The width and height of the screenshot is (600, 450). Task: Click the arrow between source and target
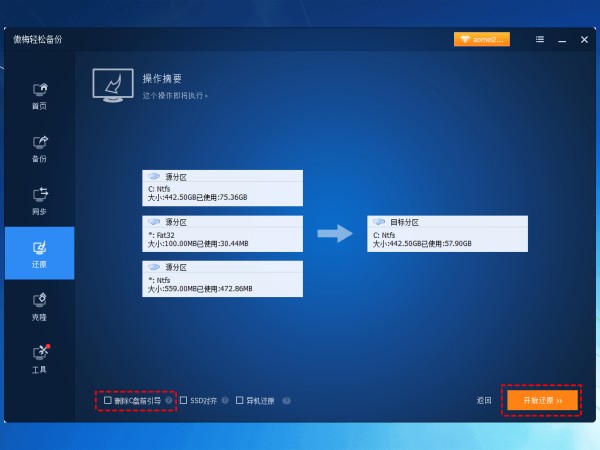click(x=335, y=233)
